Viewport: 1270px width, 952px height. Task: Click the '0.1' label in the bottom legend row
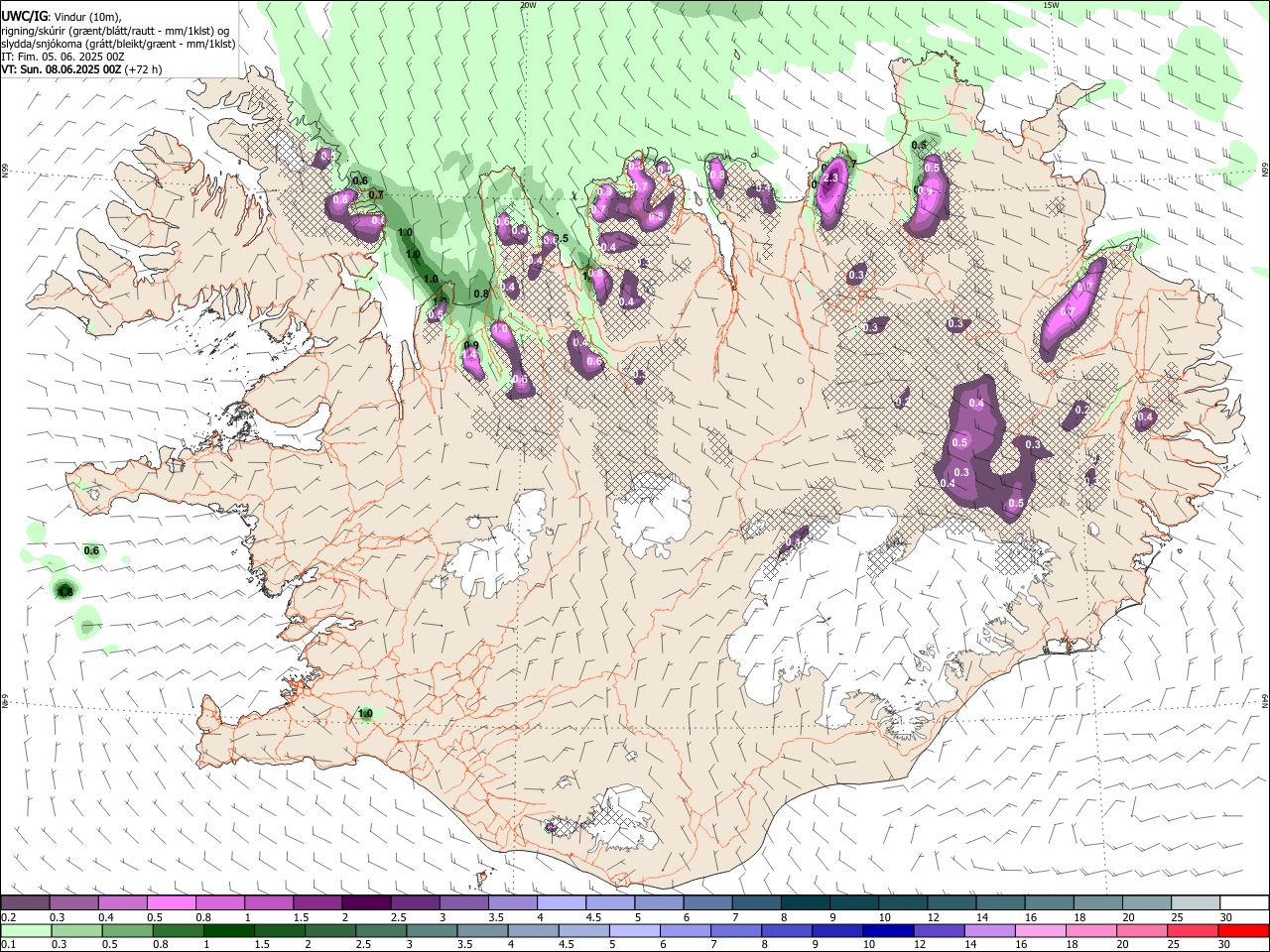tap(8, 945)
